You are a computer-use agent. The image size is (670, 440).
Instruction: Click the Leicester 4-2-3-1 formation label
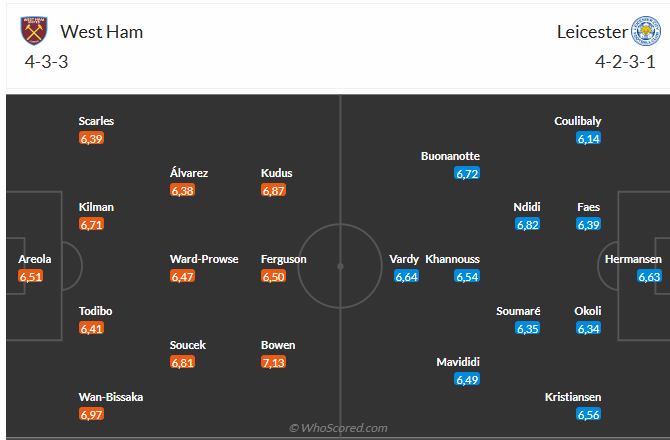tap(625, 62)
